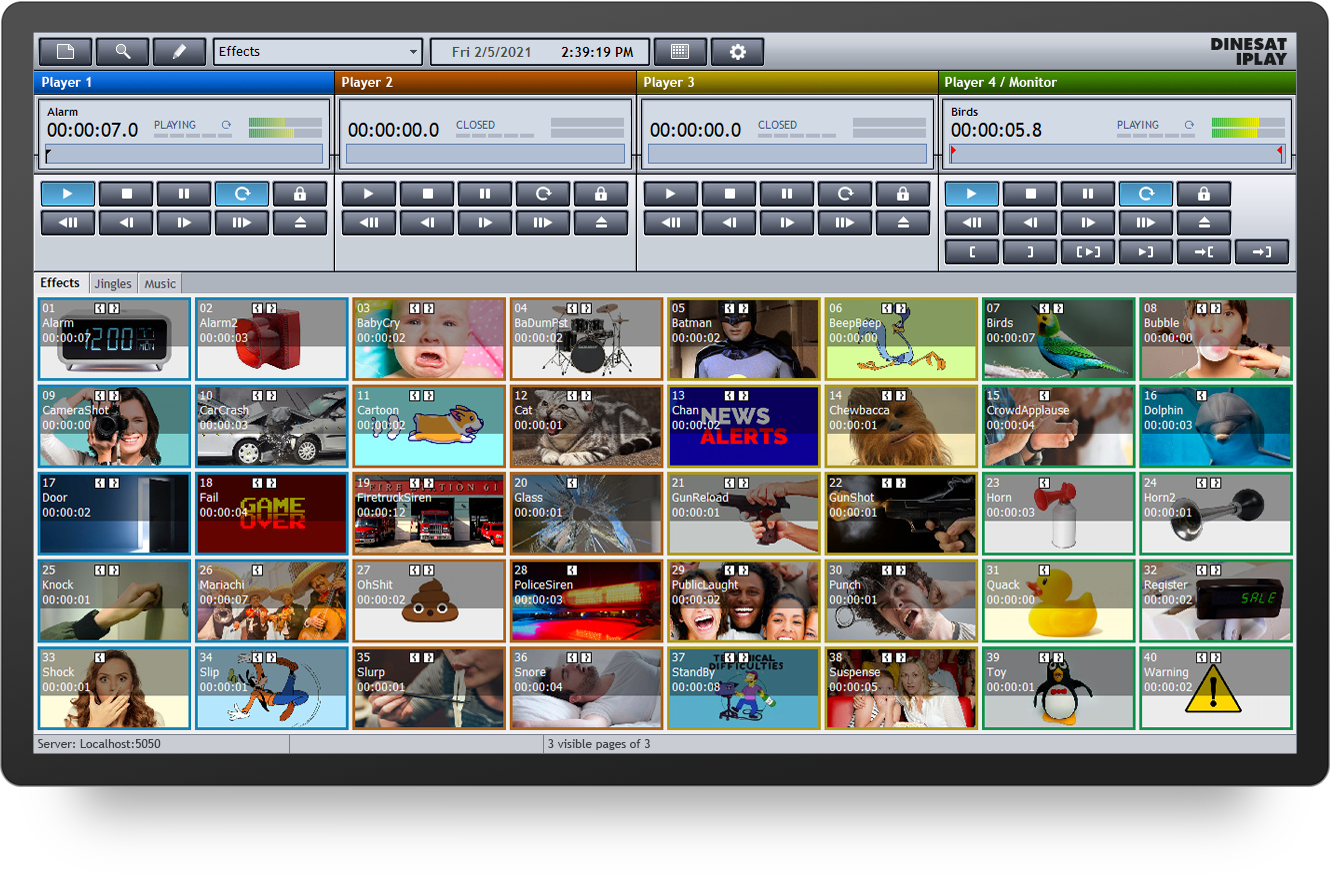Open the search magnifier tool

tap(122, 52)
